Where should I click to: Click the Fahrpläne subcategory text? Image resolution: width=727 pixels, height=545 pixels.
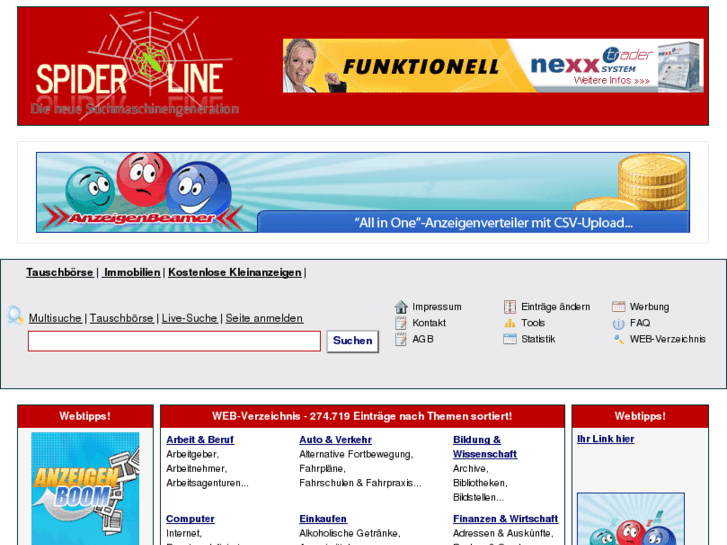[x=321, y=468]
